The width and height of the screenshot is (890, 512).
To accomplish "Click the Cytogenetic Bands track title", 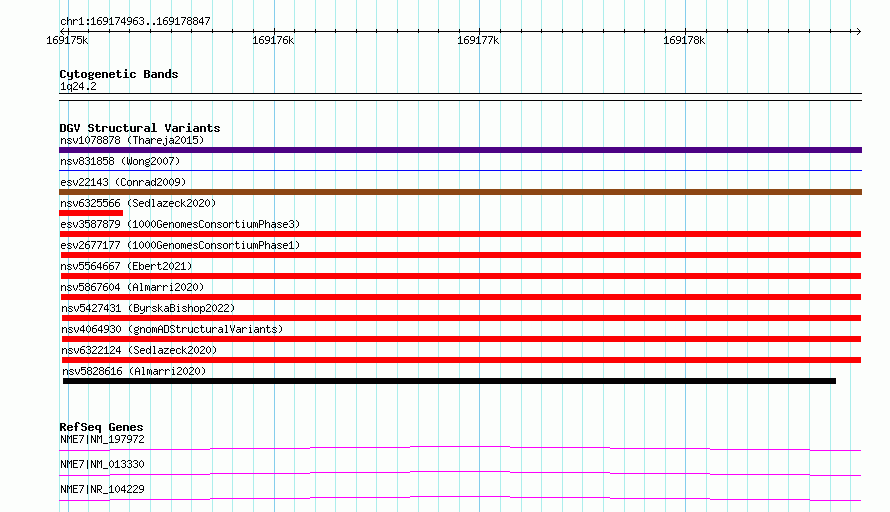I will pyautogui.click(x=119, y=74).
